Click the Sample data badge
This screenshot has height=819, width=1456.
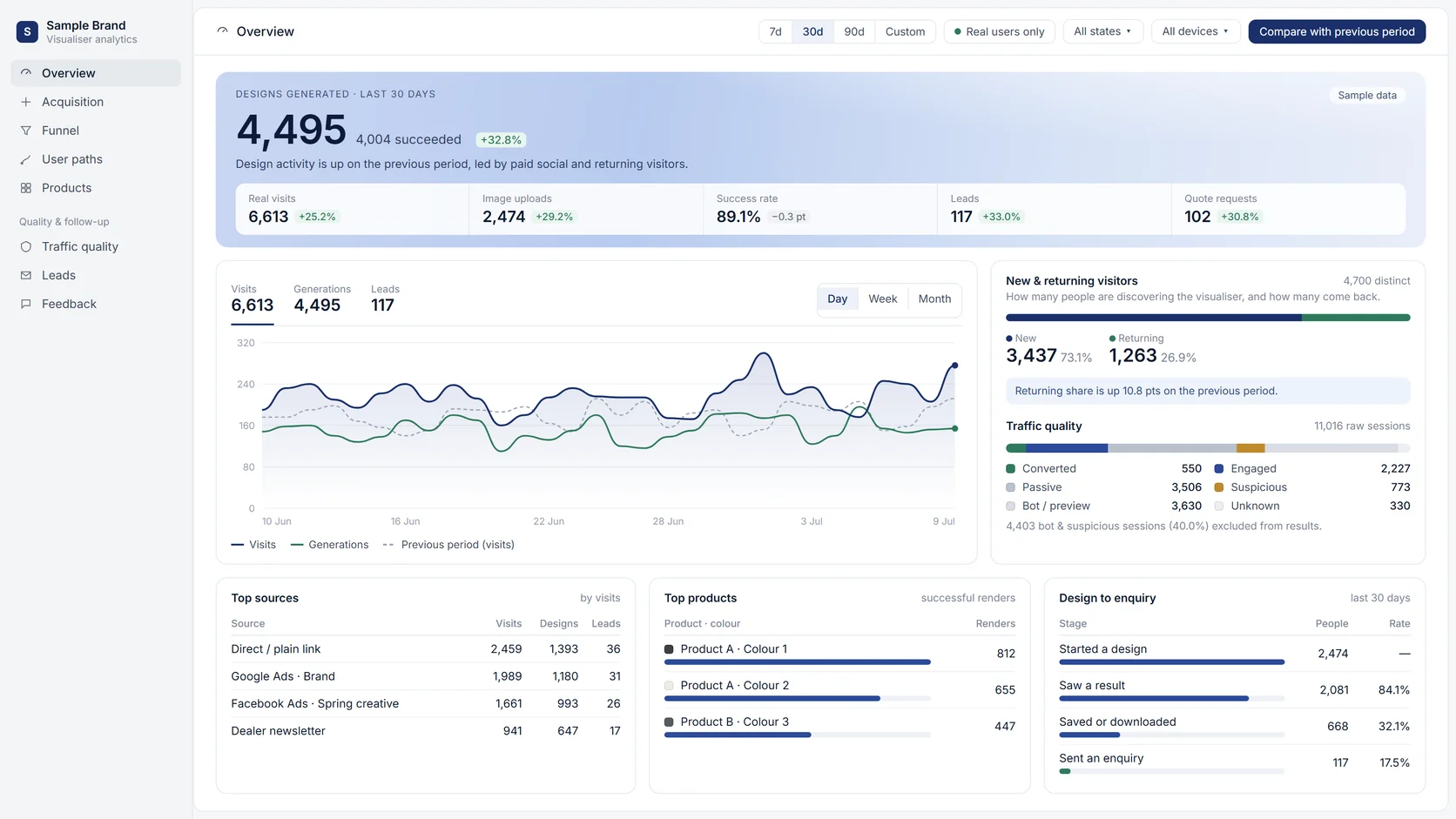pos(1366,95)
